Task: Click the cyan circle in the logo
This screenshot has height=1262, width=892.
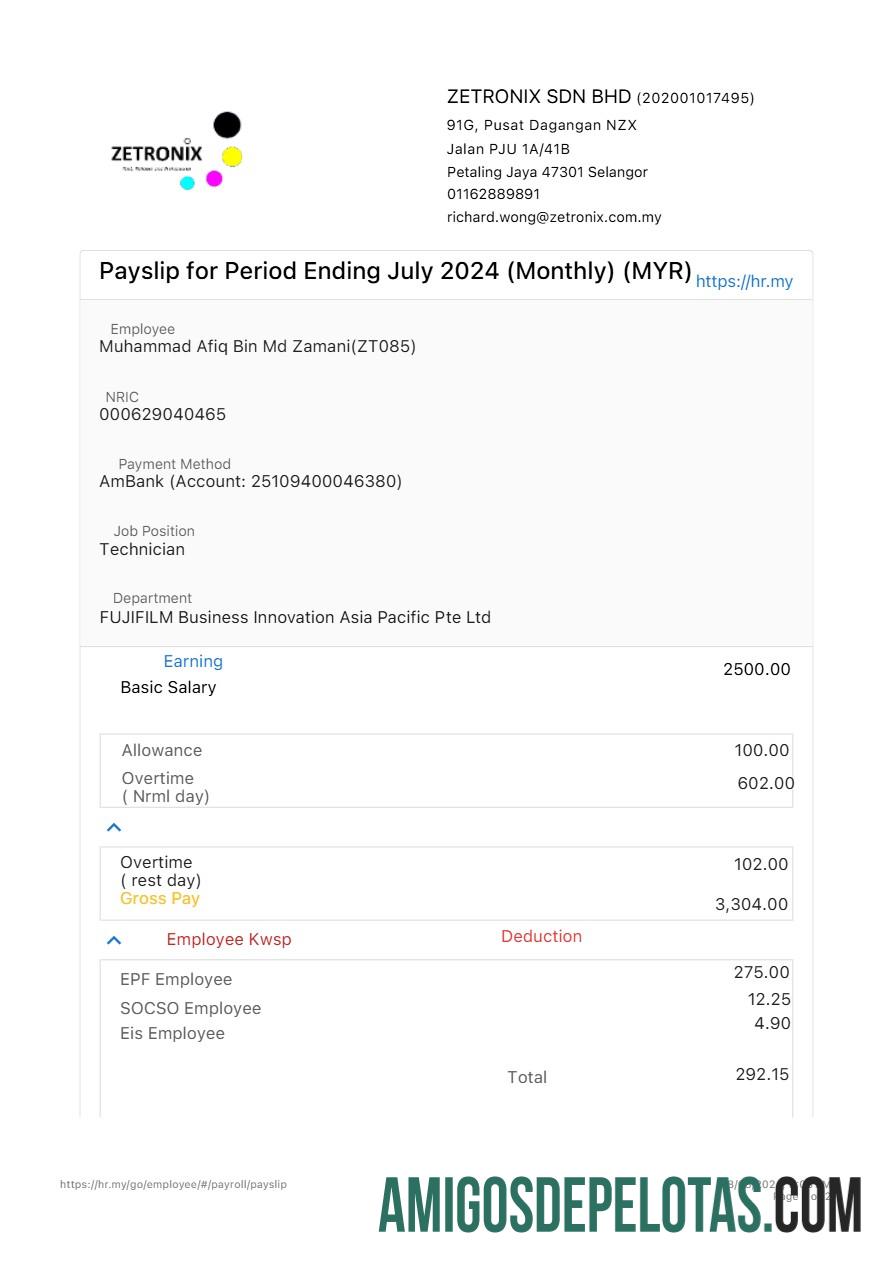Action: pyautogui.click(x=187, y=183)
